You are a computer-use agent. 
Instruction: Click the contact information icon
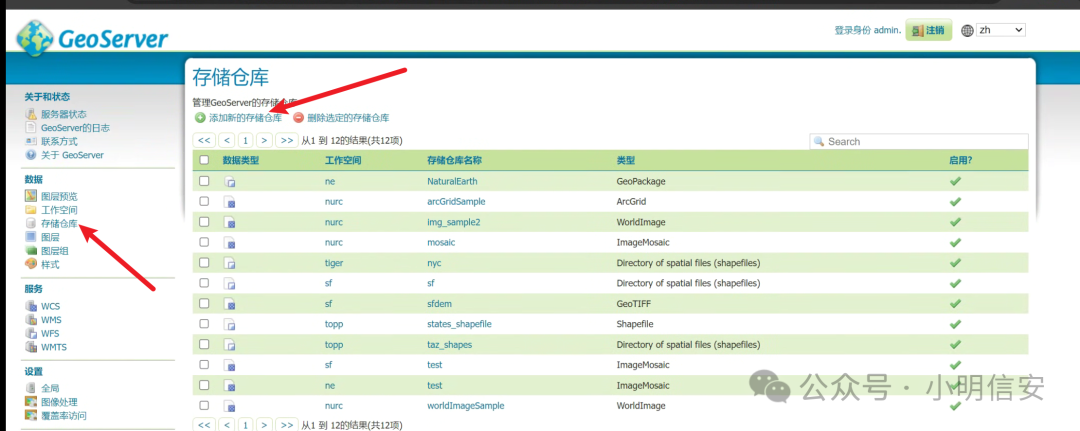31,141
